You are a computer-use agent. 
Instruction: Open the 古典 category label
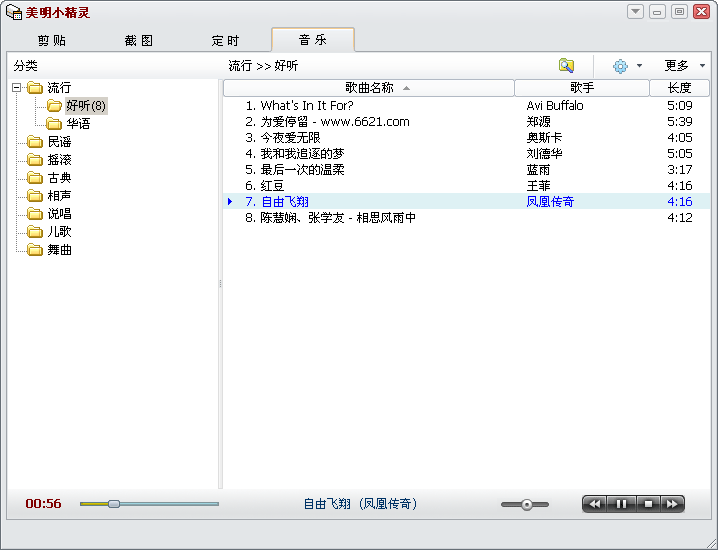pos(59,178)
